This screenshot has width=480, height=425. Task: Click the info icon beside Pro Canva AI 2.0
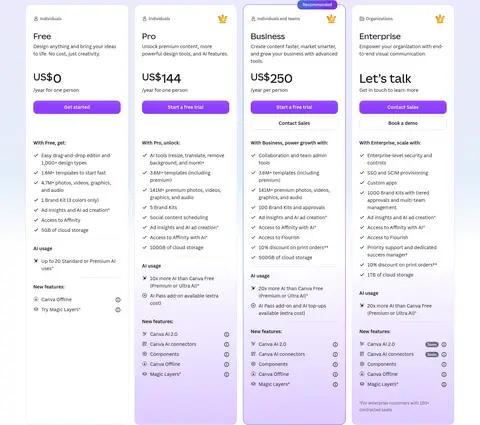[226, 334]
